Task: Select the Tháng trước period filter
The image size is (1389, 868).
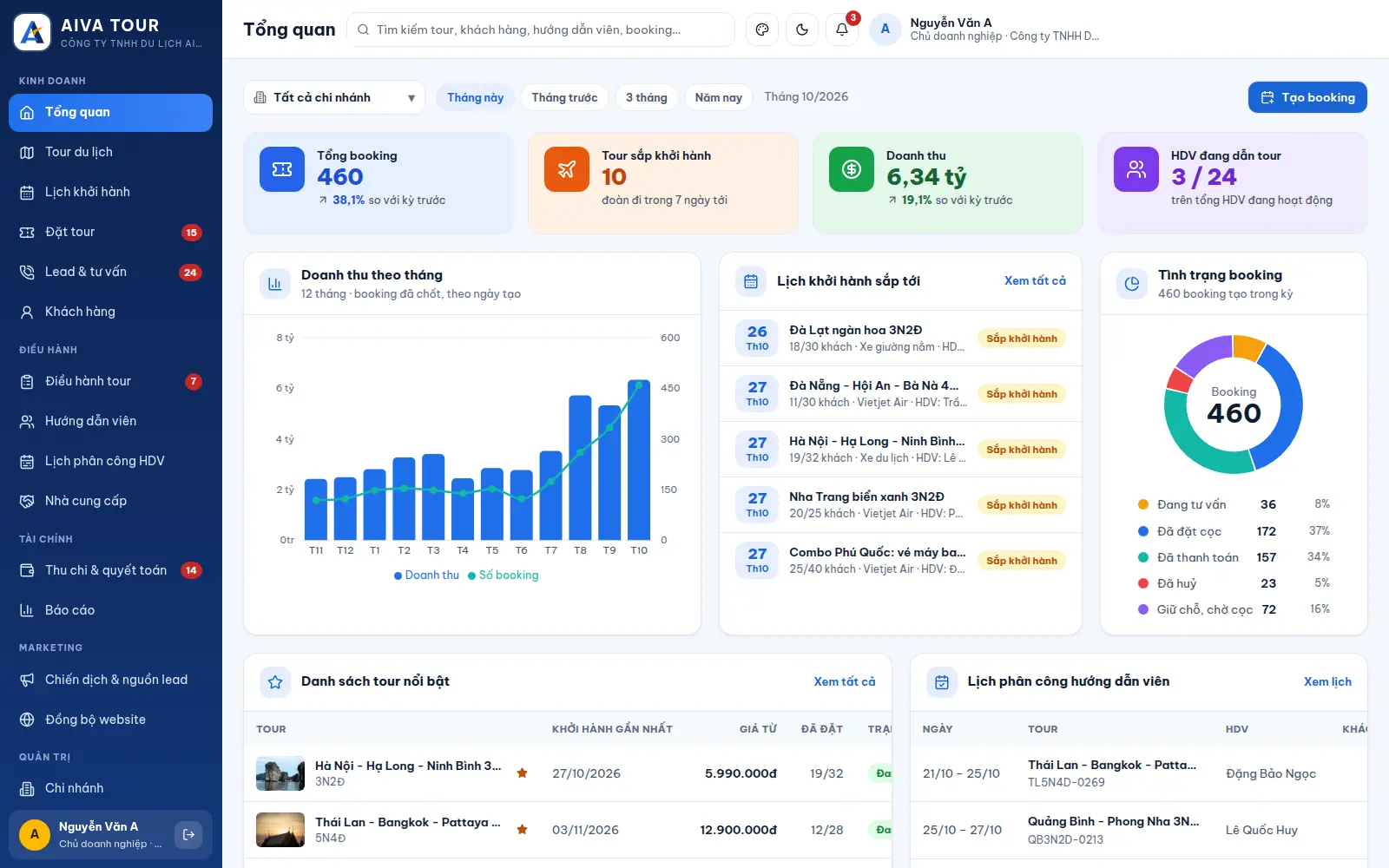Action: point(564,97)
